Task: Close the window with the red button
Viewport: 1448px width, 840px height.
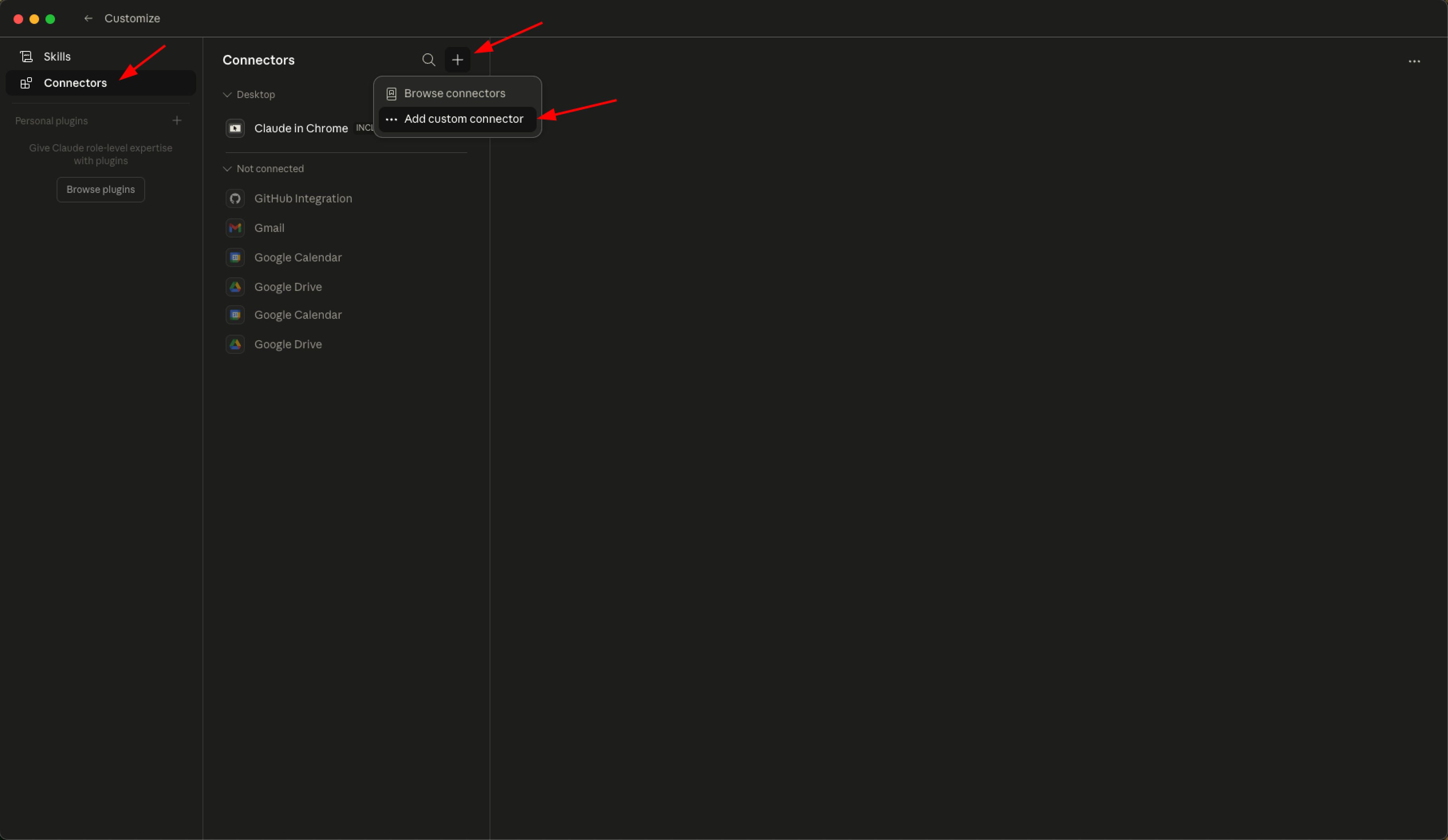Action: (18, 19)
